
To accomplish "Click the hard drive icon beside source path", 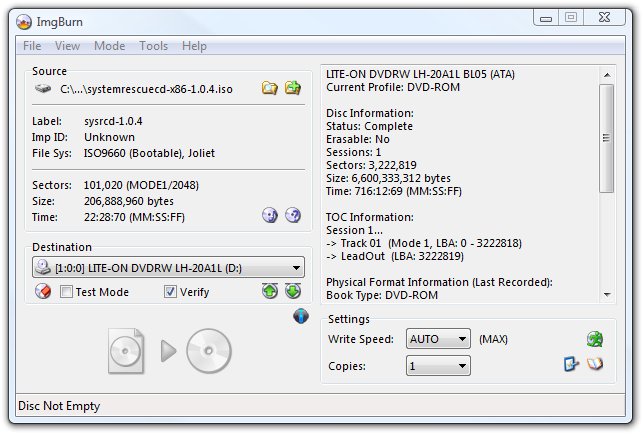I will [x=43, y=88].
